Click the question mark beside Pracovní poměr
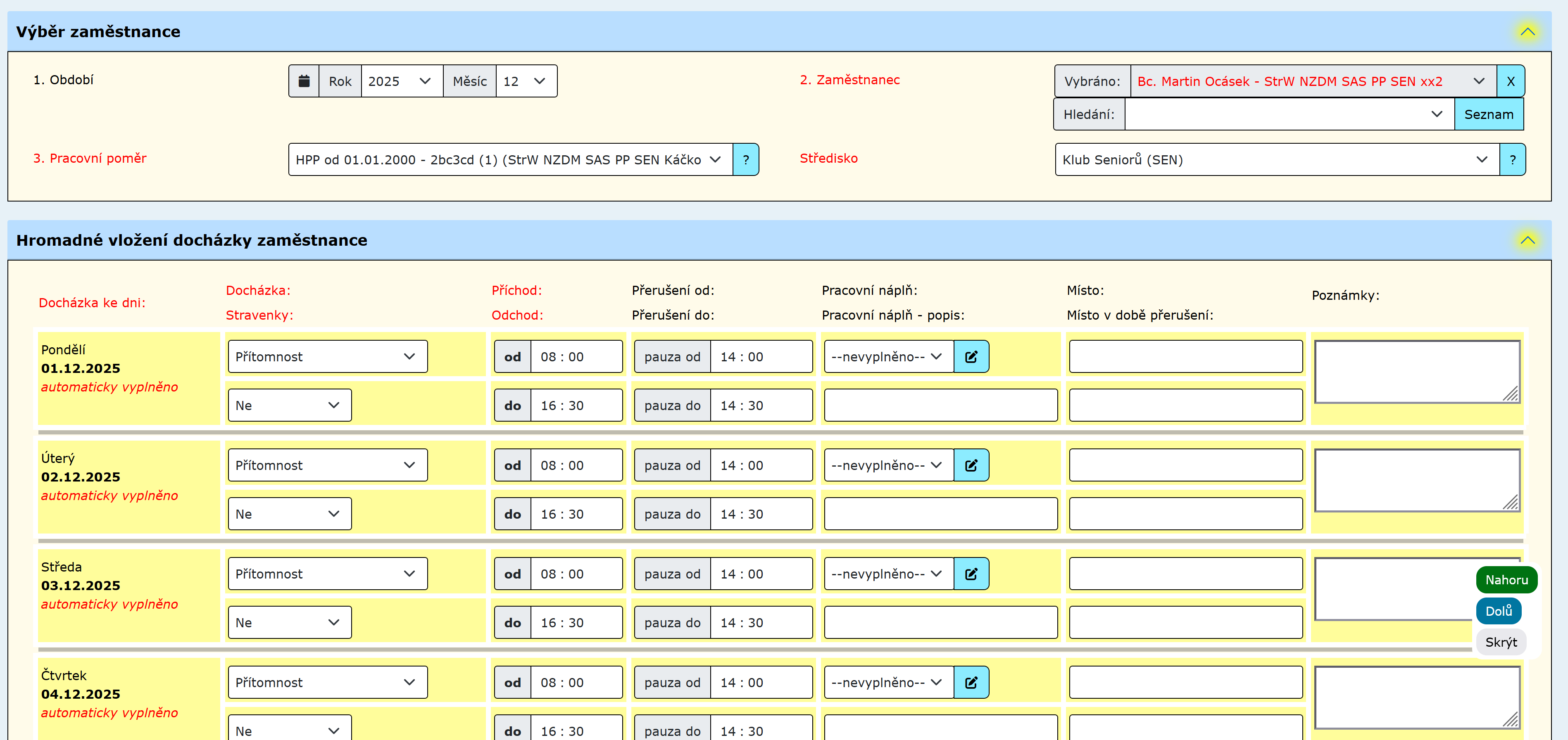This screenshot has width=1568, height=740. click(745, 159)
